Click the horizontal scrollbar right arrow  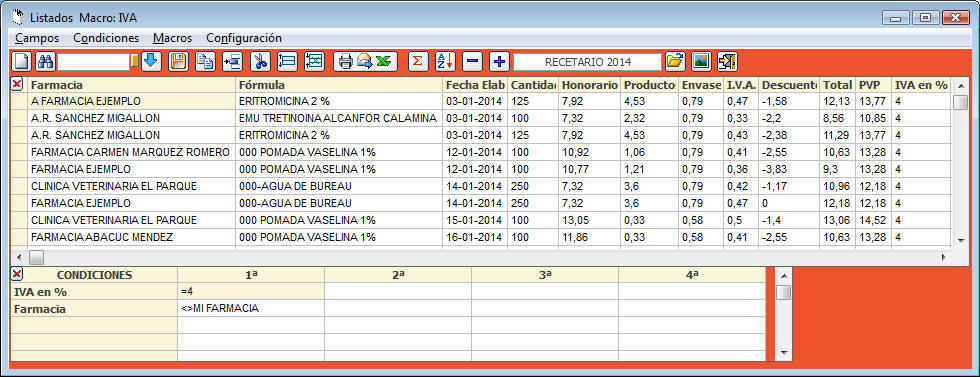943,257
